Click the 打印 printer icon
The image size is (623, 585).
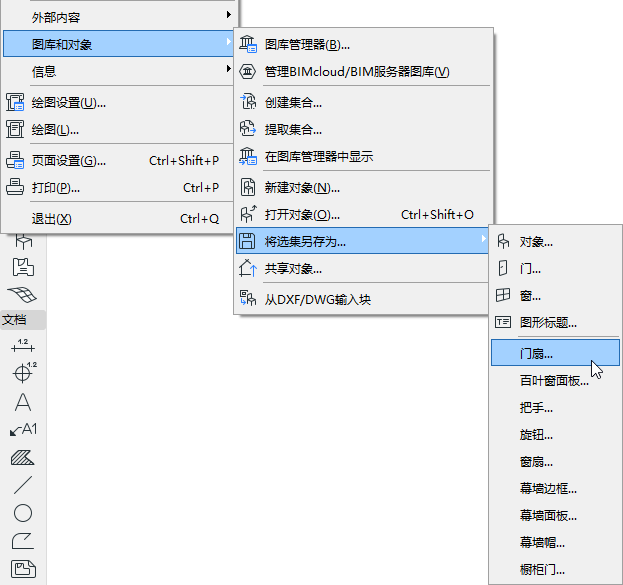point(15,187)
